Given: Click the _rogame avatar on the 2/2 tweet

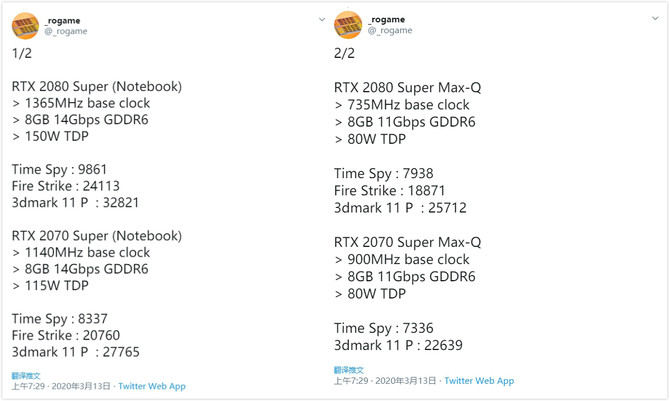Looking at the screenshot, I should [348, 24].
